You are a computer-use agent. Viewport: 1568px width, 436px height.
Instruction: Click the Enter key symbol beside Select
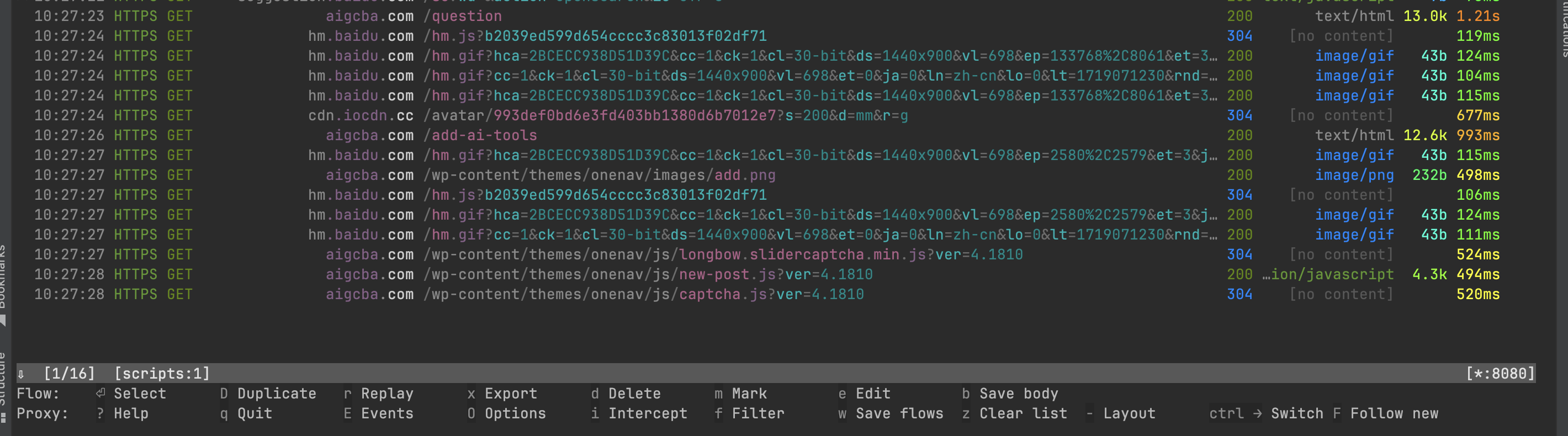coord(100,394)
